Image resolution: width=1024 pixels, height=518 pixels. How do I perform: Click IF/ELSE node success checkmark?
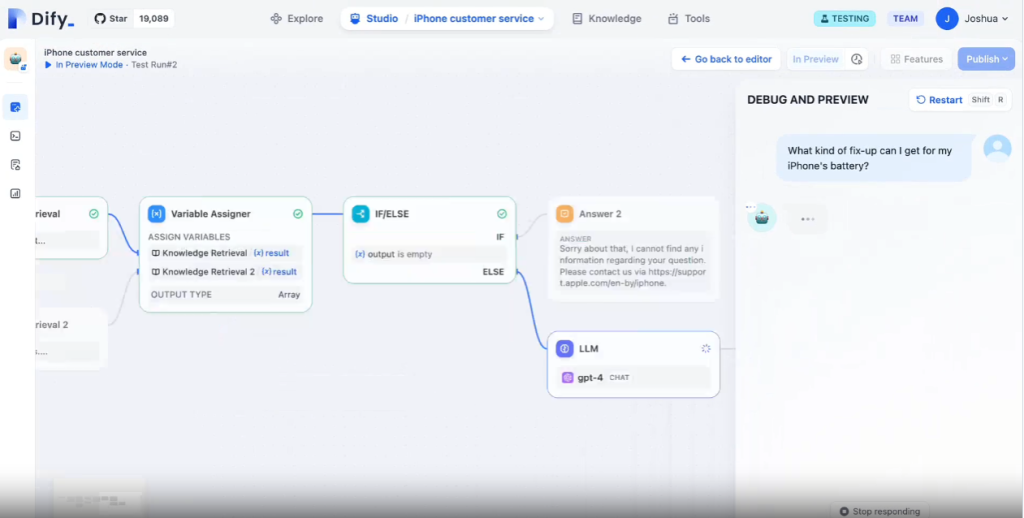(502, 214)
